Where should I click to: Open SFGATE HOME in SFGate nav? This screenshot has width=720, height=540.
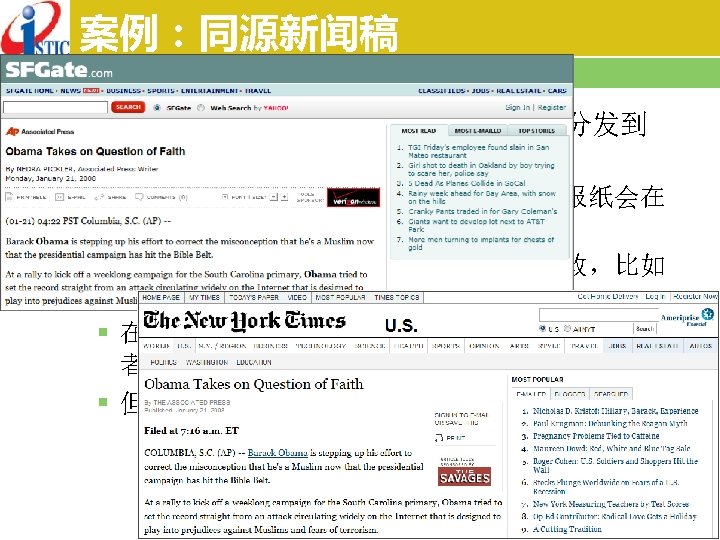30,91
